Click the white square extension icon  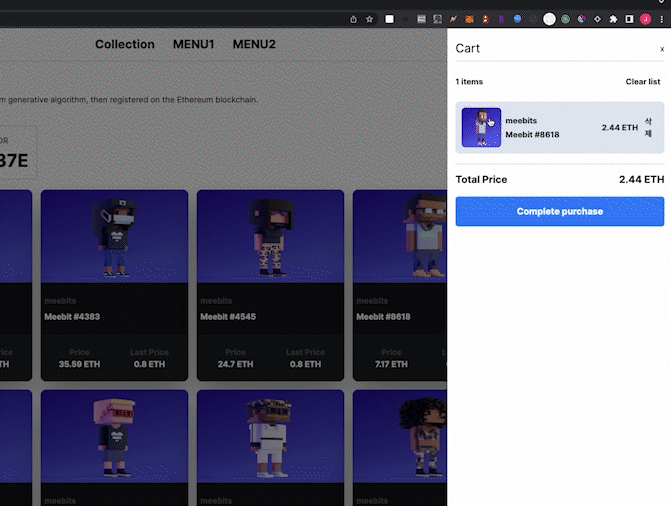[389, 19]
